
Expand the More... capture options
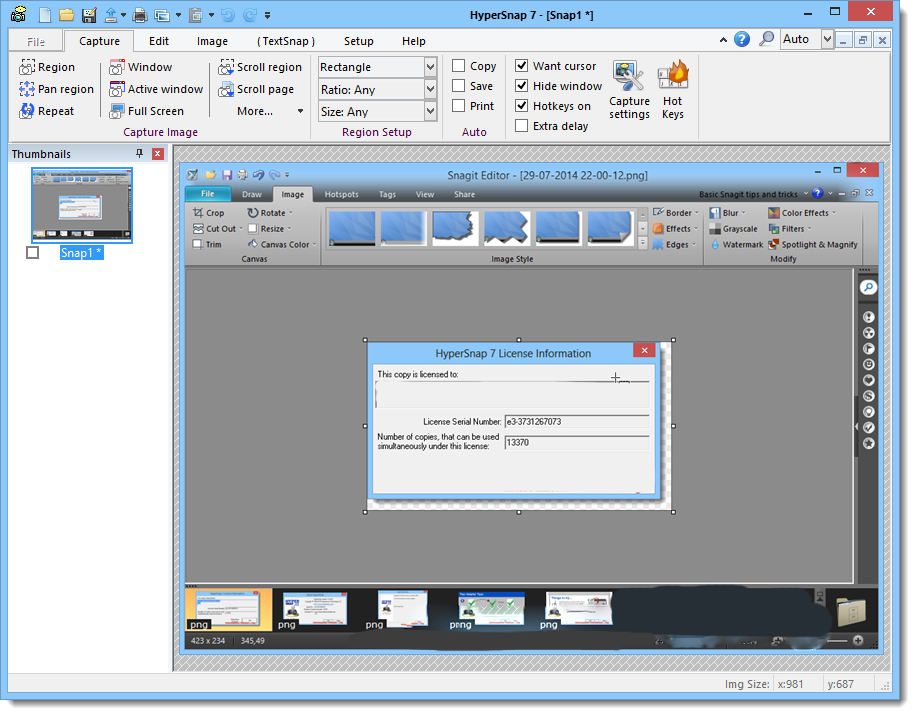[x=270, y=111]
